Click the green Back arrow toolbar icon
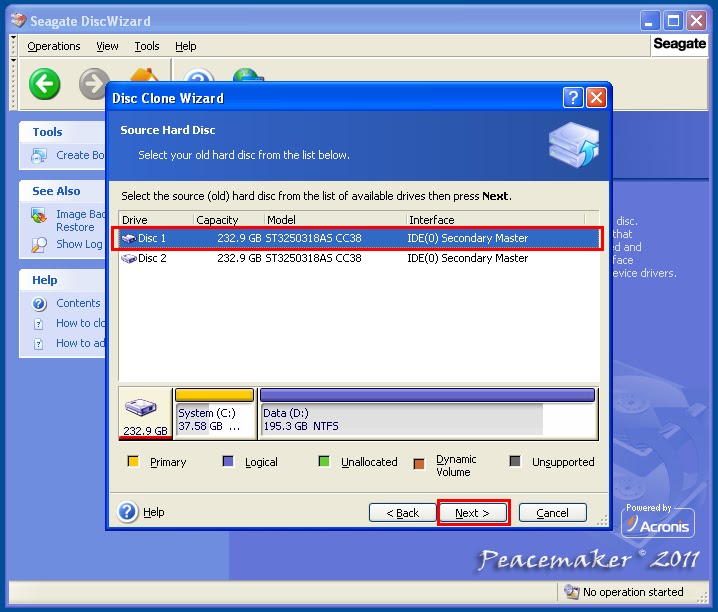 point(44,84)
